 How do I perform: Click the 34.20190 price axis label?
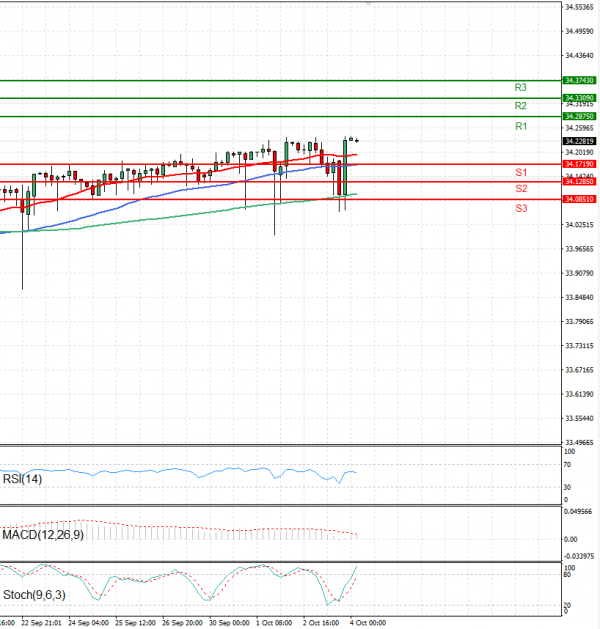point(580,152)
